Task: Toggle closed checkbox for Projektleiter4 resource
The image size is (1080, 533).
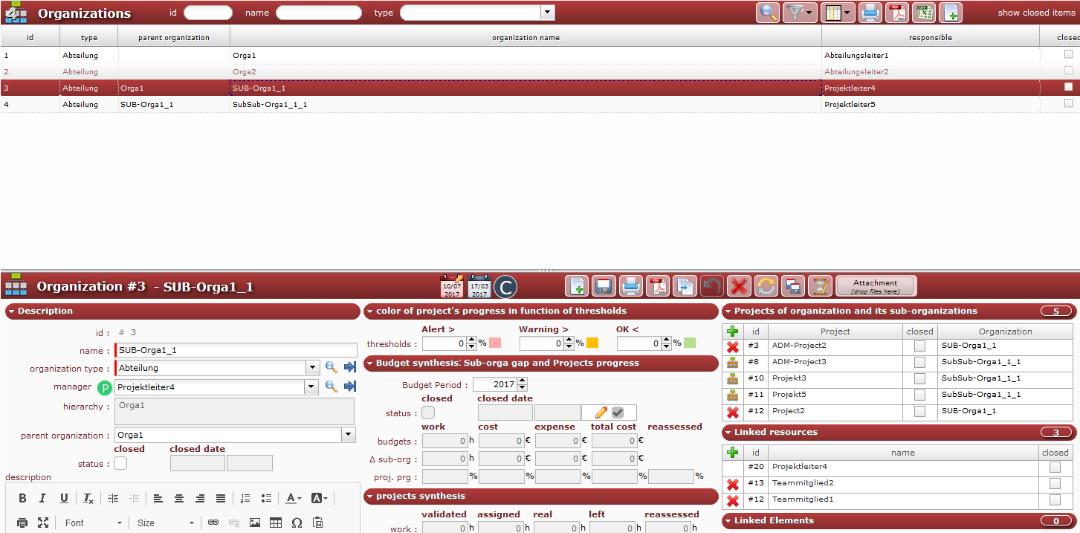Action: (1055, 466)
